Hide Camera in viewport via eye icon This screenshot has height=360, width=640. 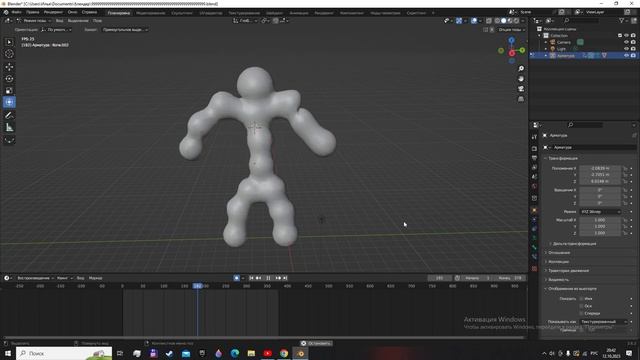[626, 42]
